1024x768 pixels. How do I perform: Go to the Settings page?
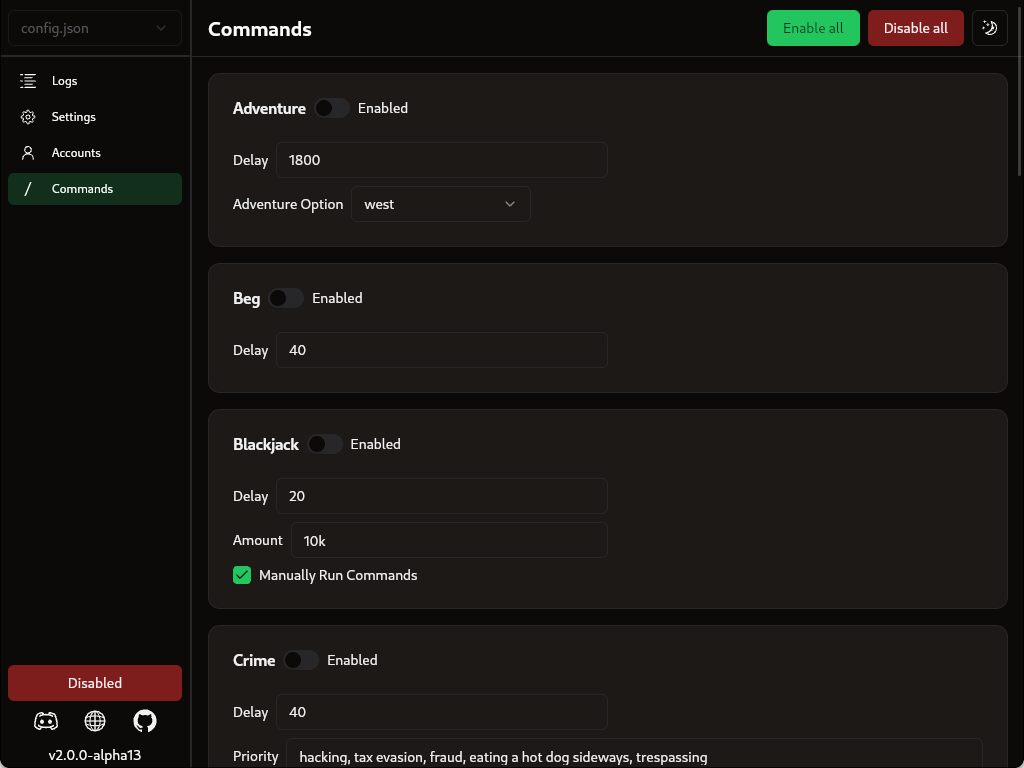pos(95,117)
